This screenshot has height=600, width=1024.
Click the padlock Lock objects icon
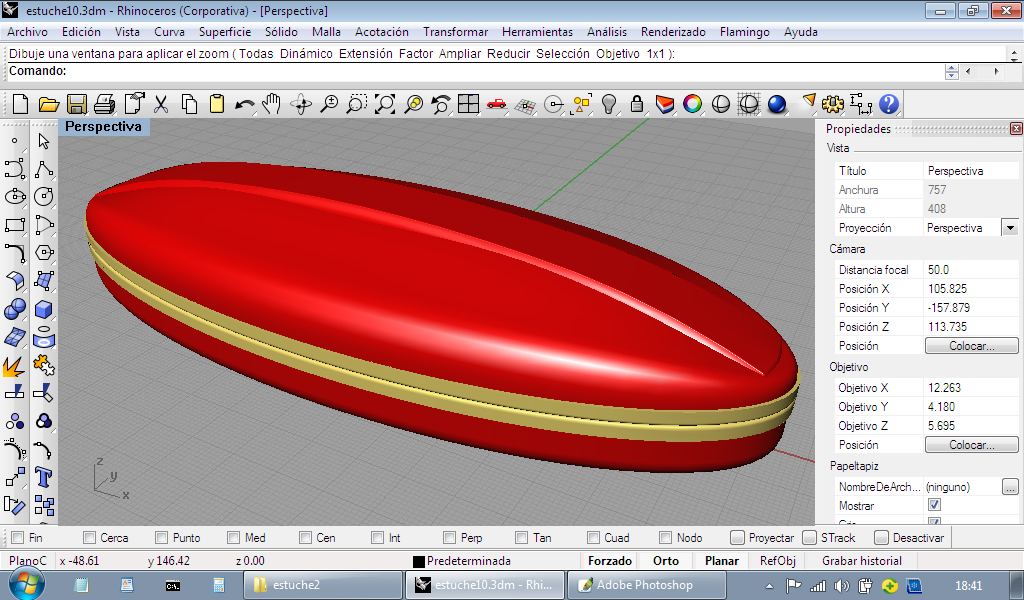click(x=636, y=104)
